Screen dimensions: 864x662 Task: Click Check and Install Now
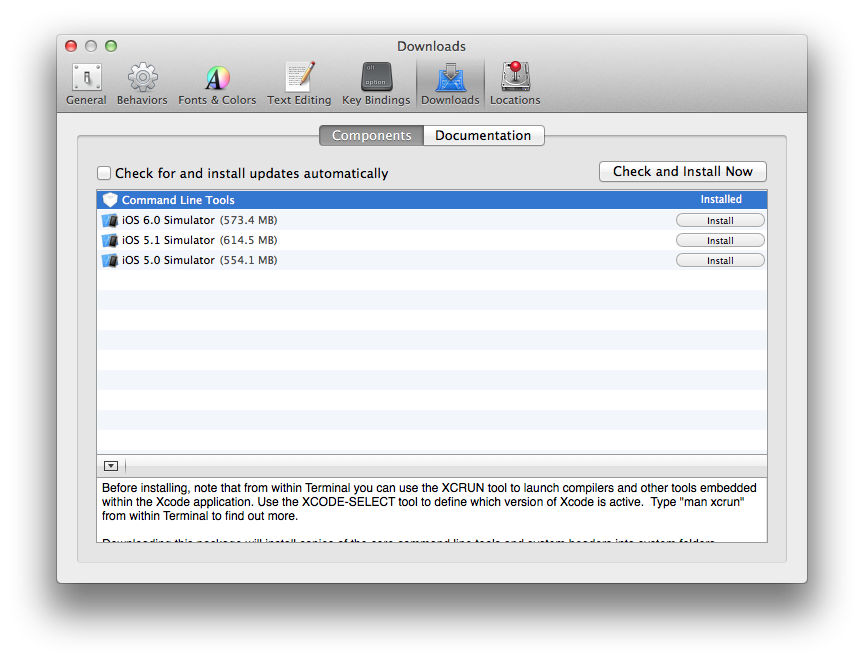(683, 171)
